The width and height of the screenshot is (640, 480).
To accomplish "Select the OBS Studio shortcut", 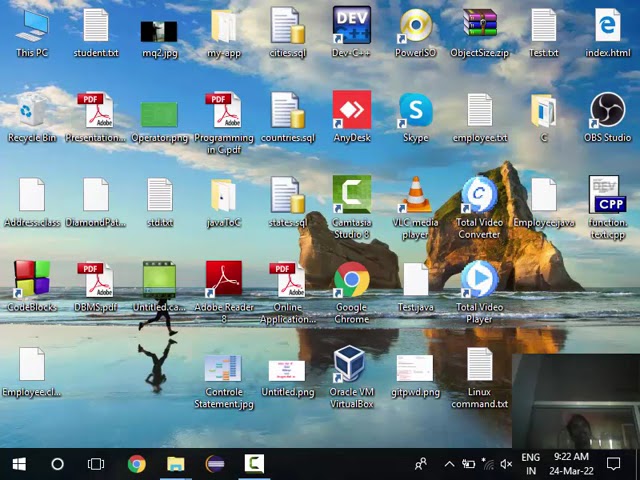I will (607, 112).
